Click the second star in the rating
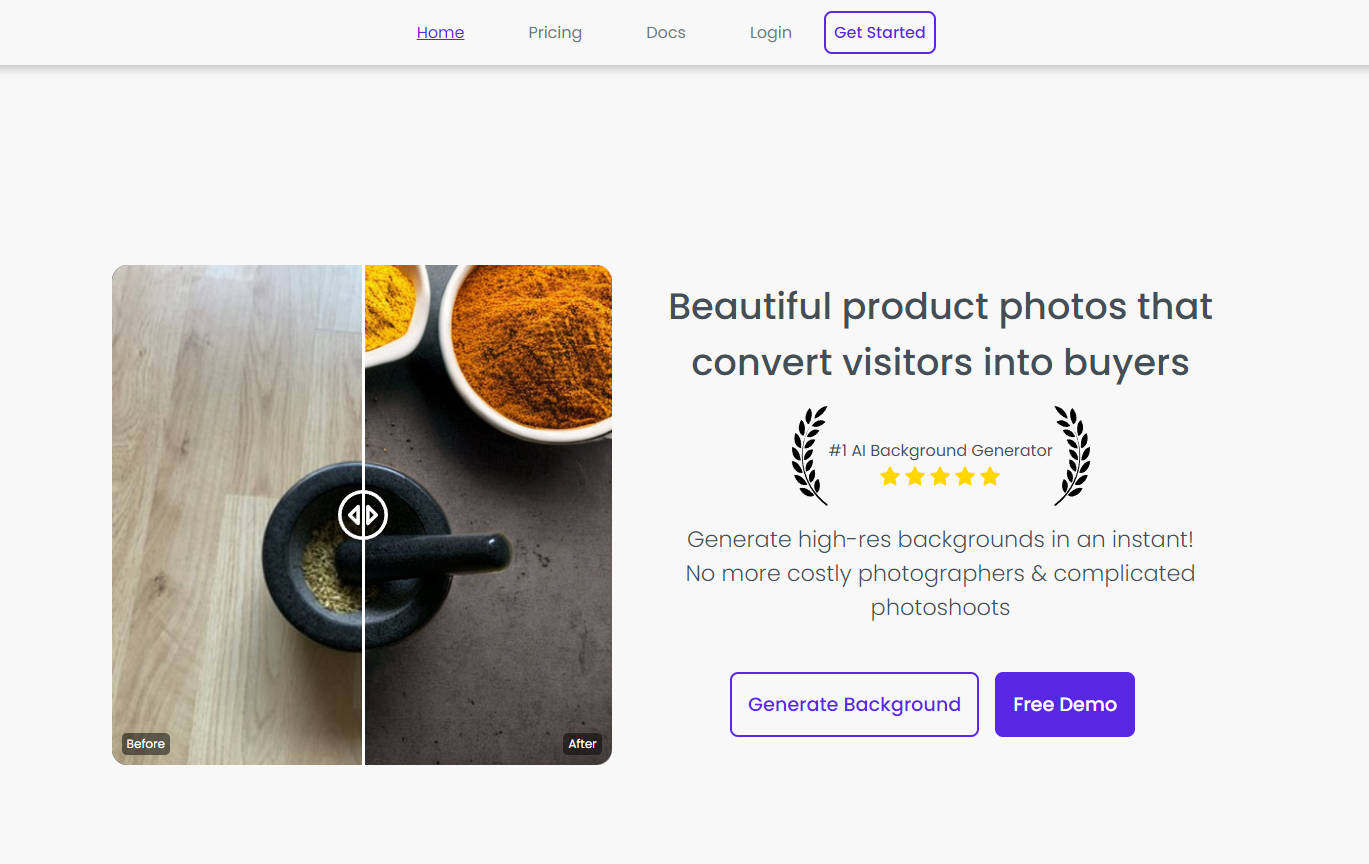This screenshot has width=1369, height=864. point(915,477)
